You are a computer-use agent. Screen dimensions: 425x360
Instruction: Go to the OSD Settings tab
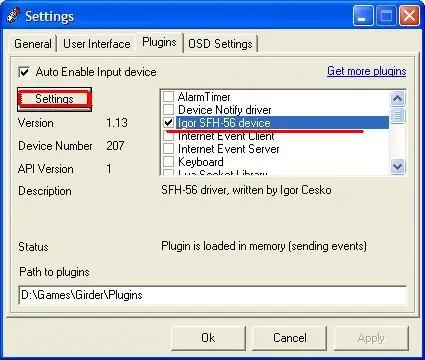tap(220, 44)
